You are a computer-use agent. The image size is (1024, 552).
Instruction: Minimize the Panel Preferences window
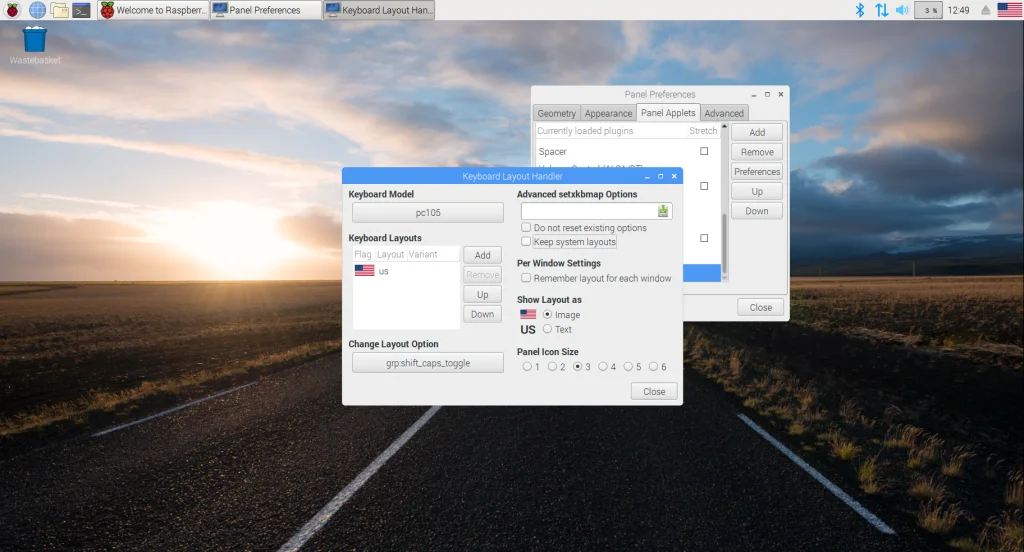pos(754,95)
